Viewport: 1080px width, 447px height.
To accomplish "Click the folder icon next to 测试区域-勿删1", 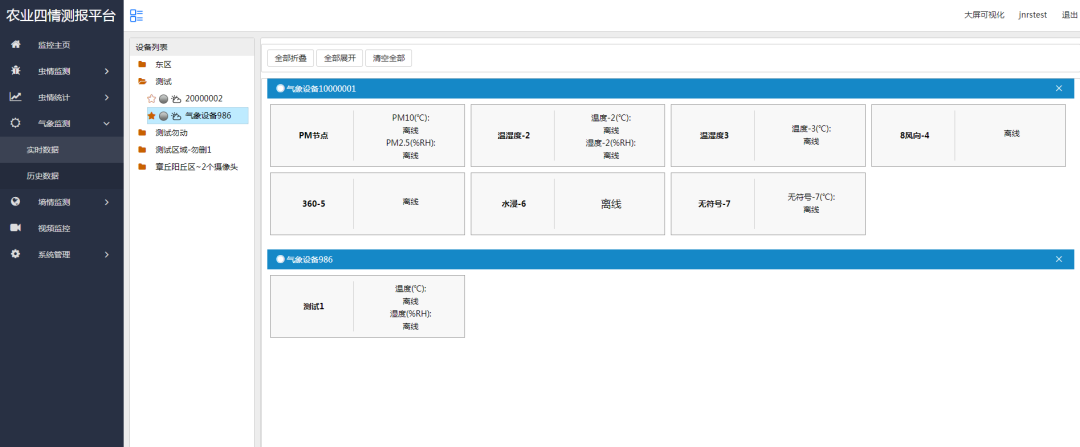I will pyautogui.click(x=142, y=149).
